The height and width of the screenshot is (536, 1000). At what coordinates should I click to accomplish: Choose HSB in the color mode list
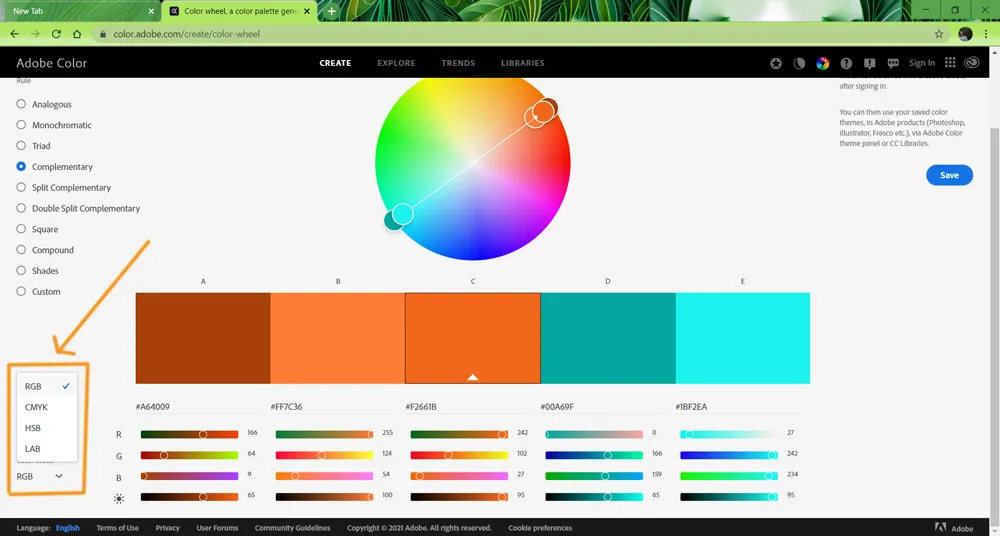[x=47, y=428]
